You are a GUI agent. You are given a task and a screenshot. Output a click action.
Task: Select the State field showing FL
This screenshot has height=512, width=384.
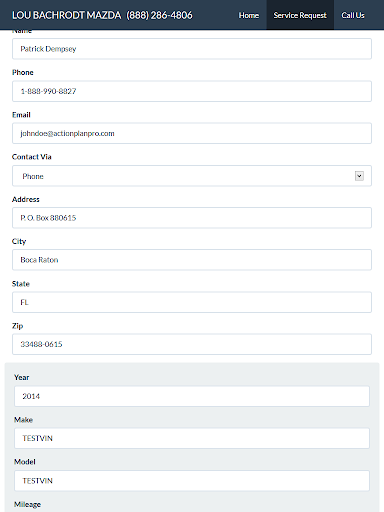[x=192, y=302]
